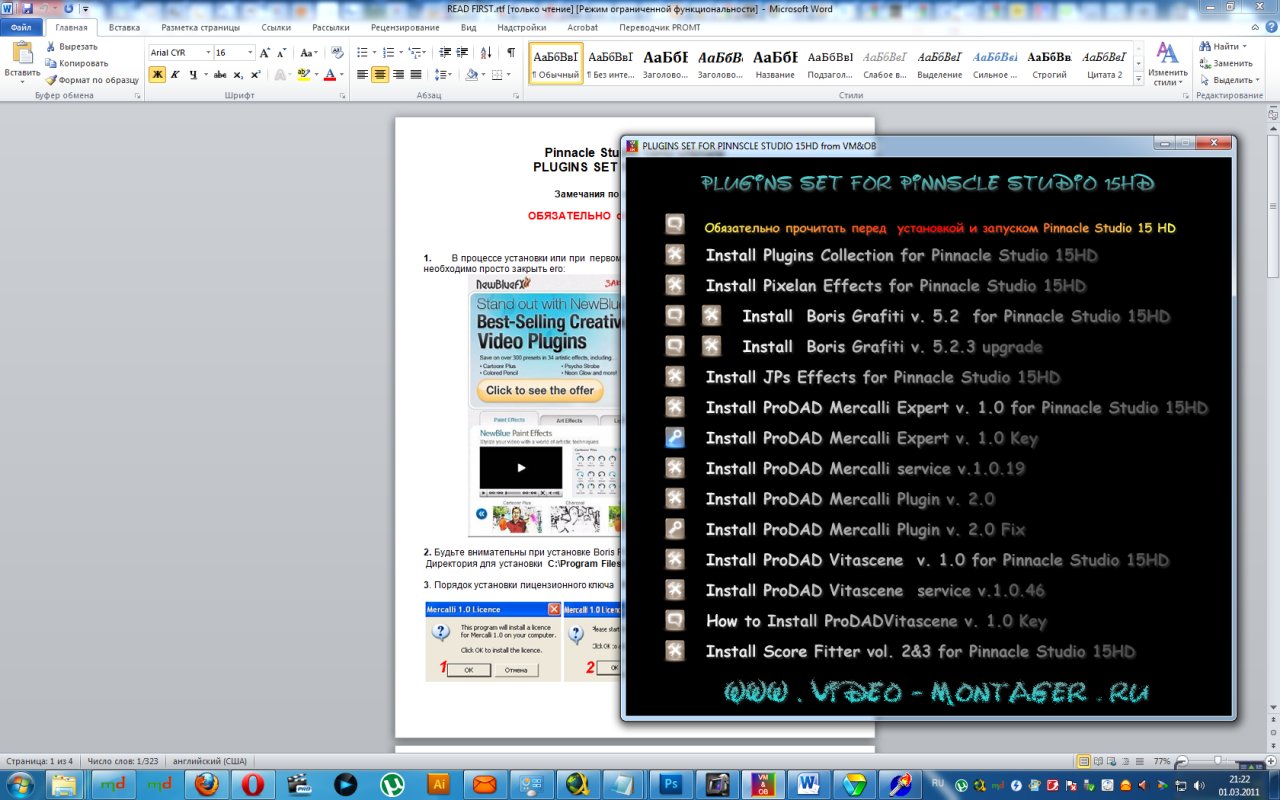
Task: Click icon beside Install Score Fitter vol. 2&3
Action: [x=675, y=651]
